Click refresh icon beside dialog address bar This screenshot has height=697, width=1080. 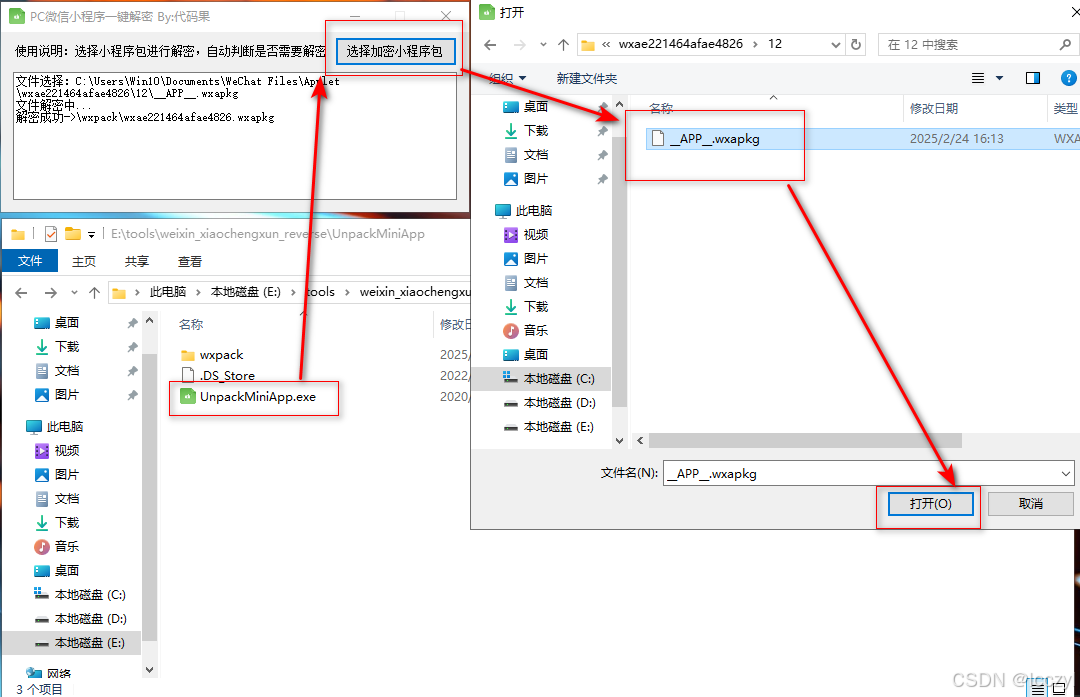tap(855, 45)
